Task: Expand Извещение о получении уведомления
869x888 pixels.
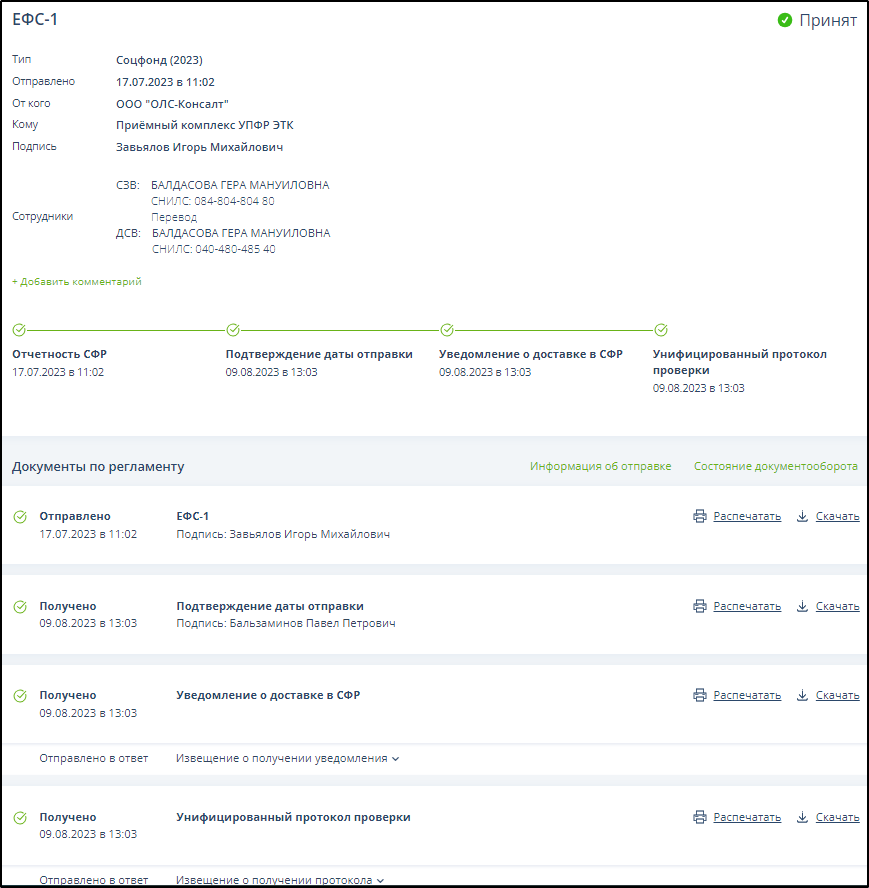Action: coord(287,758)
